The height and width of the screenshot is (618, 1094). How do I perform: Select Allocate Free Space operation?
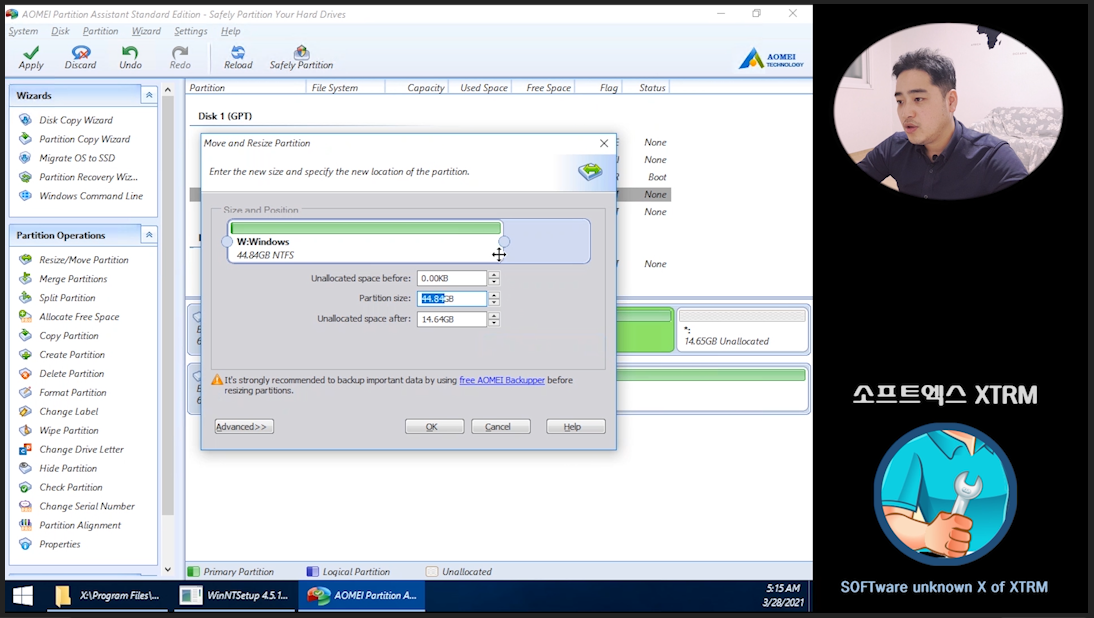pyautogui.click(x=79, y=316)
